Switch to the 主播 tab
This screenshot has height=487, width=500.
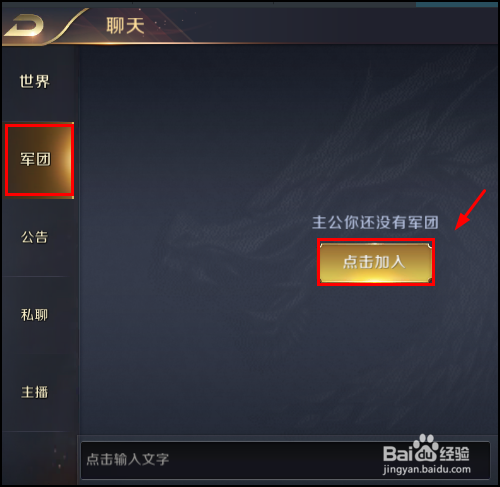[x=35, y=392]
